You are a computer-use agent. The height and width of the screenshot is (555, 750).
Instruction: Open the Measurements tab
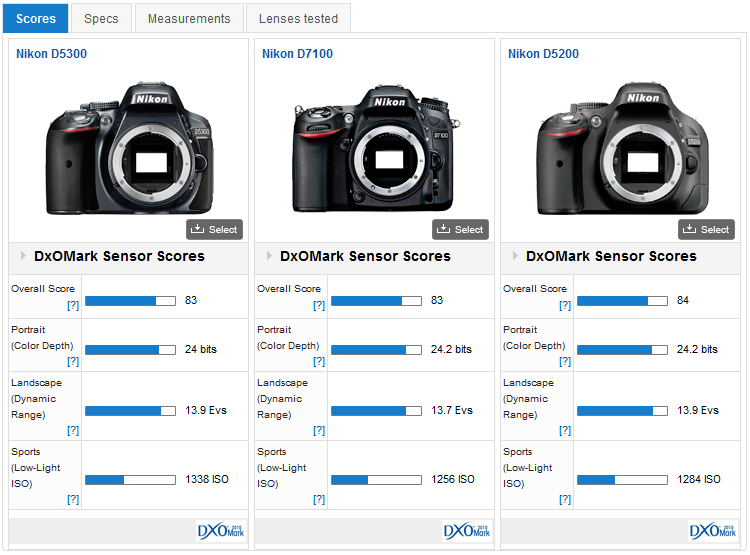click(189, 18)
